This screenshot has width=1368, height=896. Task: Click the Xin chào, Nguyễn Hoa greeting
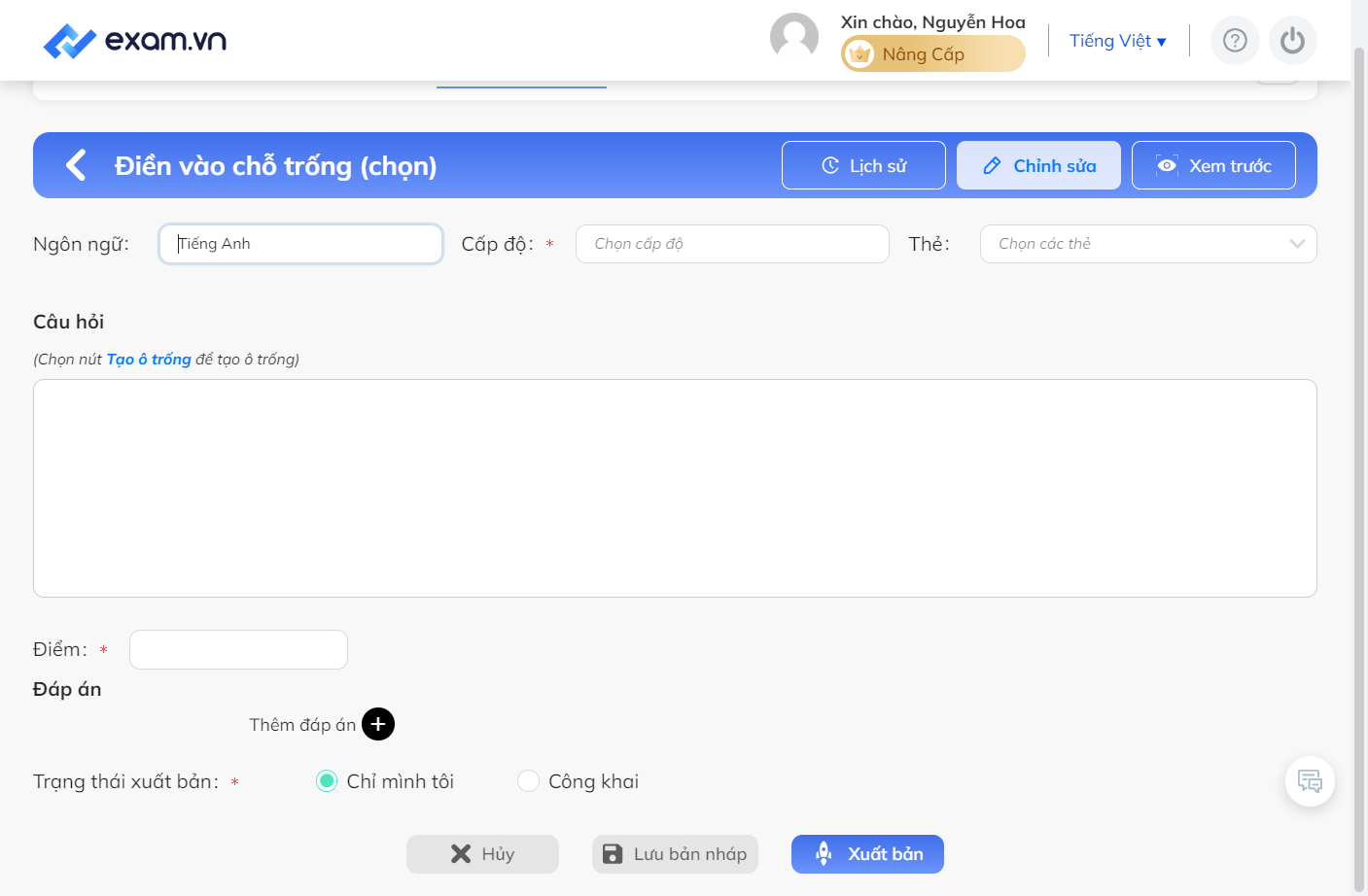coord(932,21)
